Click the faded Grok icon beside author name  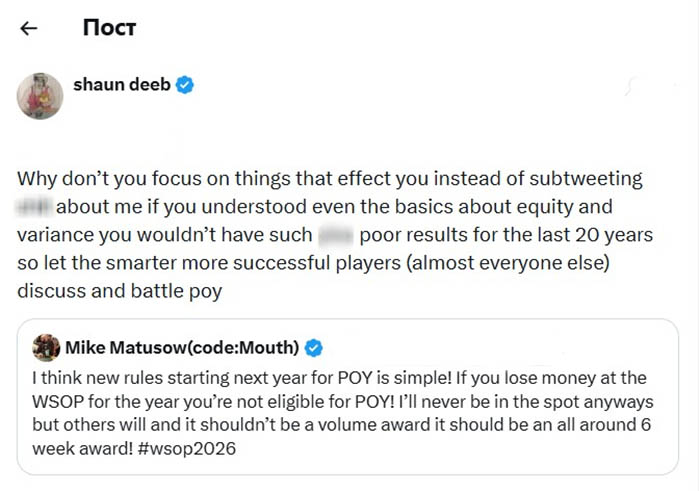[630, 86]
